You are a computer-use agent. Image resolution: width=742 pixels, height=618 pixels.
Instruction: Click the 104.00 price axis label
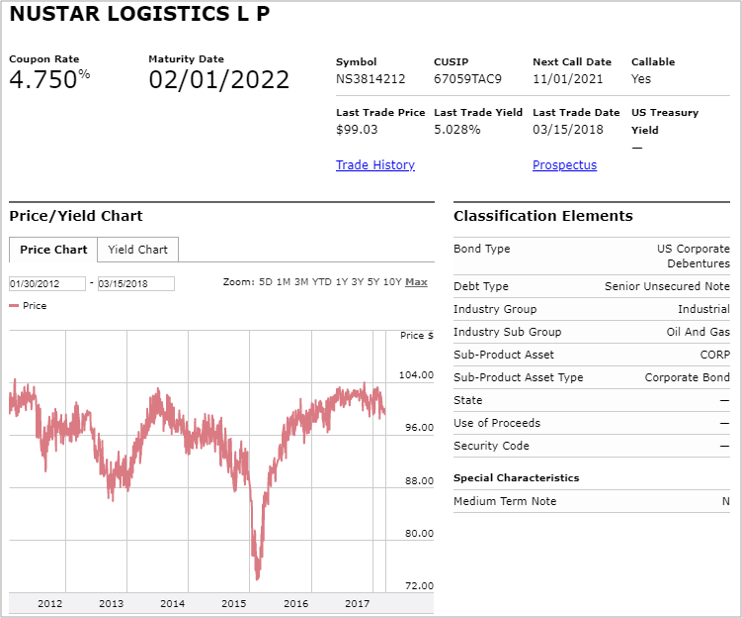point(416,375)
